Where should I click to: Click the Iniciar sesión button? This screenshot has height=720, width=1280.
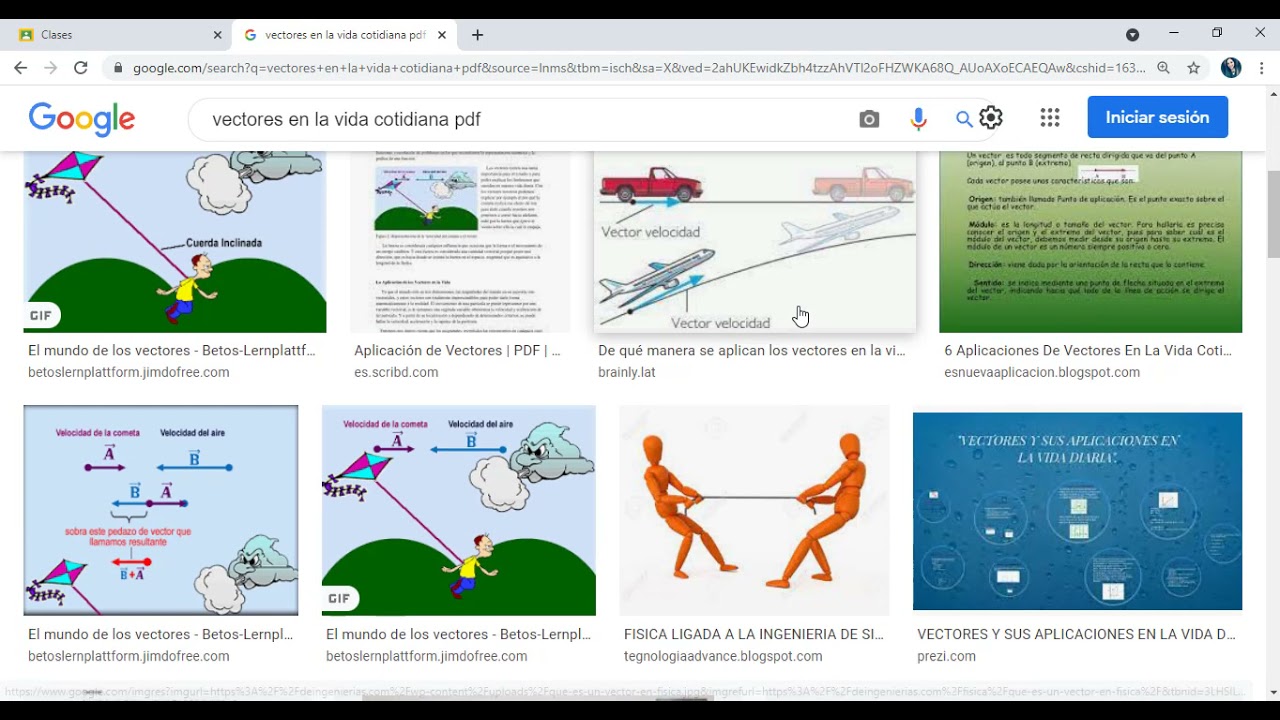pyautogui.click(x=1157, y=117)
